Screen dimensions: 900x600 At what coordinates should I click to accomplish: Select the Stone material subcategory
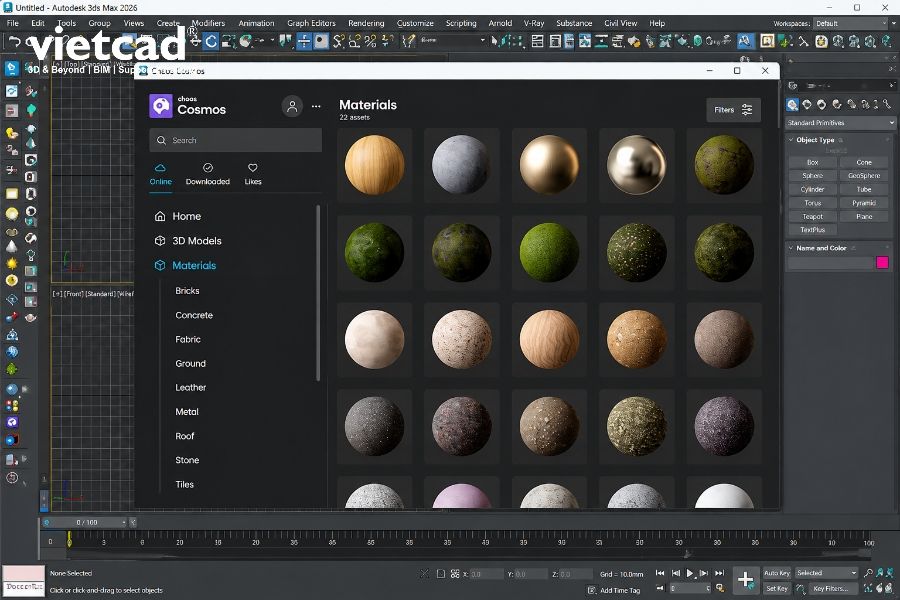coord(187,460)
